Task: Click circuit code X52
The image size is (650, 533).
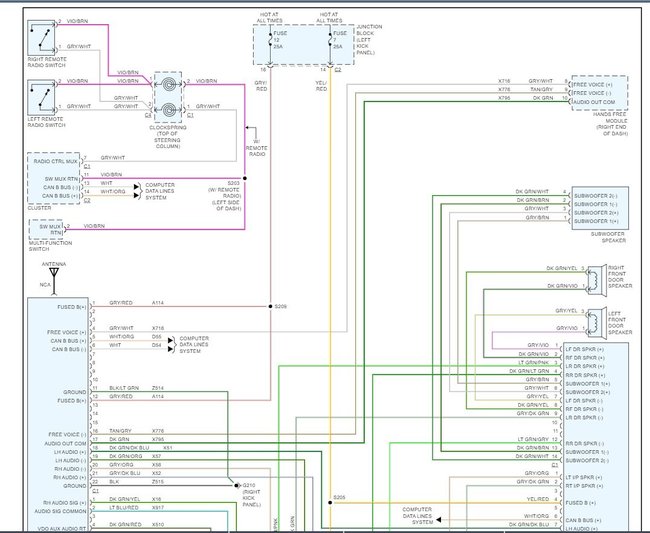Action: click(156, 473)
